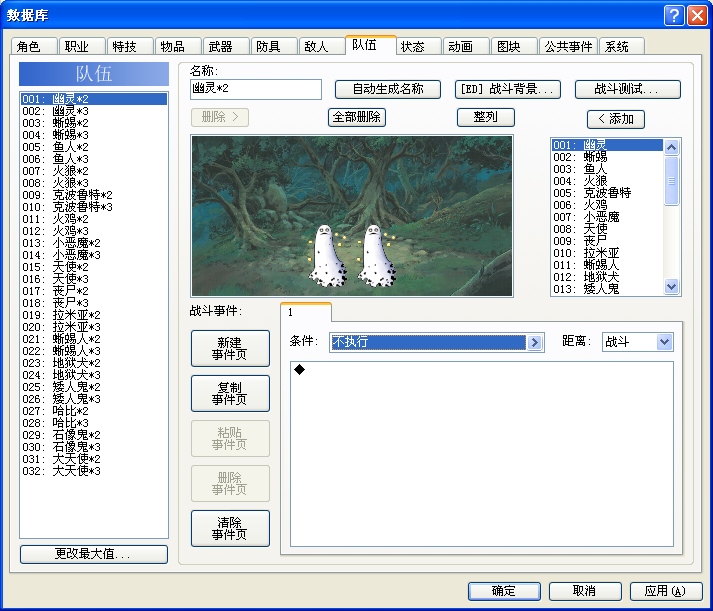Open the 状态 tab
The image size is (713, 611).
tap(418, 47)
